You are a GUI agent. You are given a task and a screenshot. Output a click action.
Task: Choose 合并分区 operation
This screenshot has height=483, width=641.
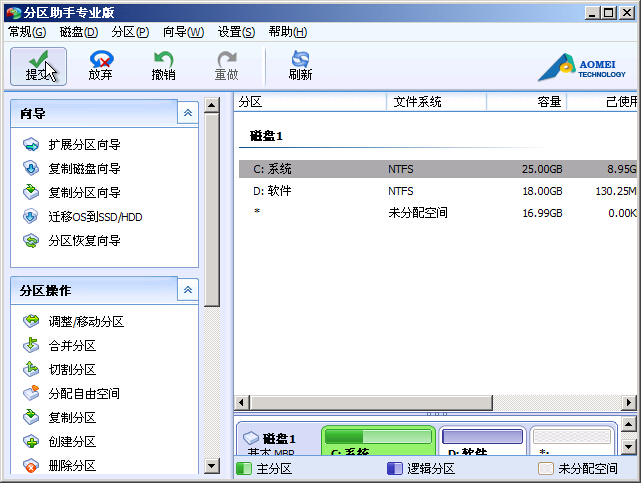72,346
